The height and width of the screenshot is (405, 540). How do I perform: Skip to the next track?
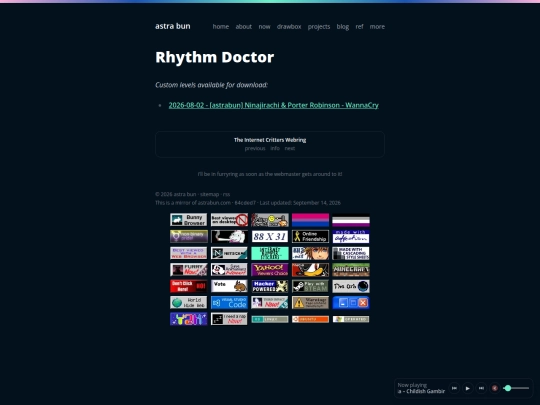coord(481,388)
